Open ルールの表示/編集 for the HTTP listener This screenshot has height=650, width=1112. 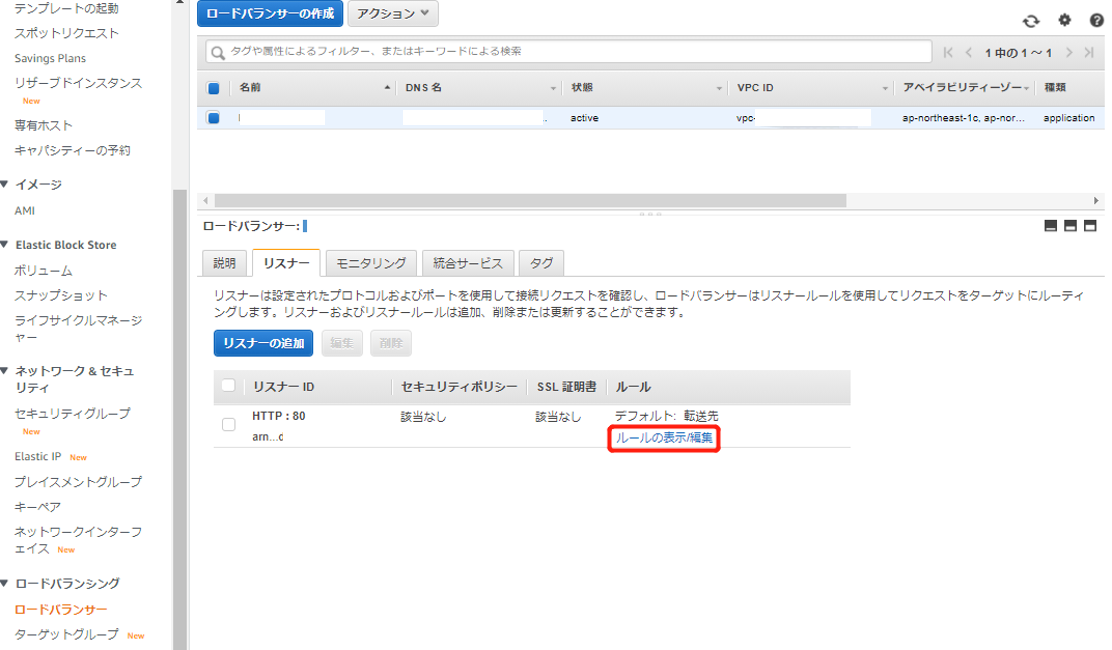click(x=663, y=437)
